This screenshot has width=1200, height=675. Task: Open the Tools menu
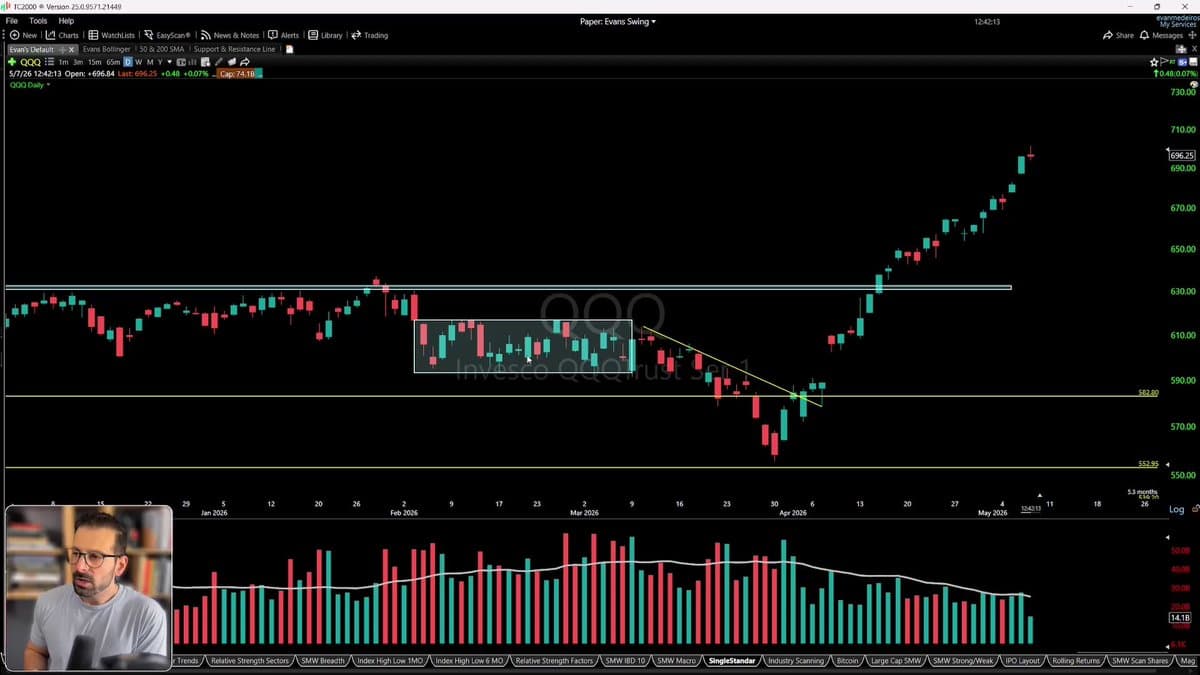38,21
